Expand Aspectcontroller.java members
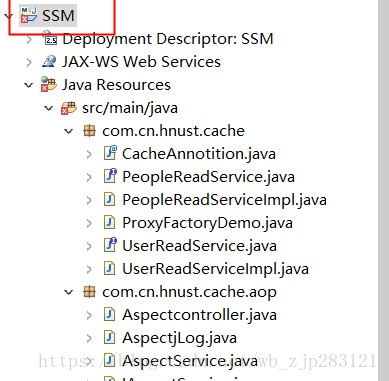 click(x=89, y=315)
